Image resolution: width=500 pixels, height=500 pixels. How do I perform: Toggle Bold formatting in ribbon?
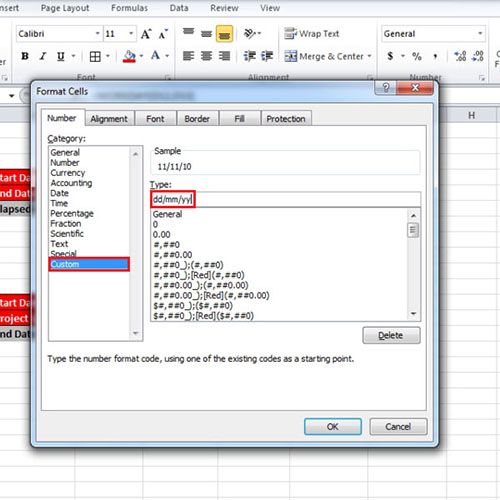(25, 56)
